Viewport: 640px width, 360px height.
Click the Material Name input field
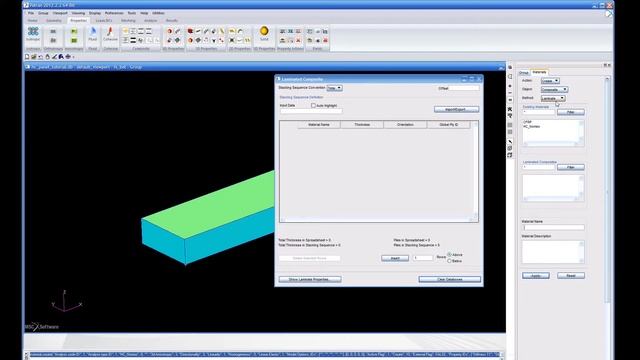pyautogui.click(x=553, y=228)
